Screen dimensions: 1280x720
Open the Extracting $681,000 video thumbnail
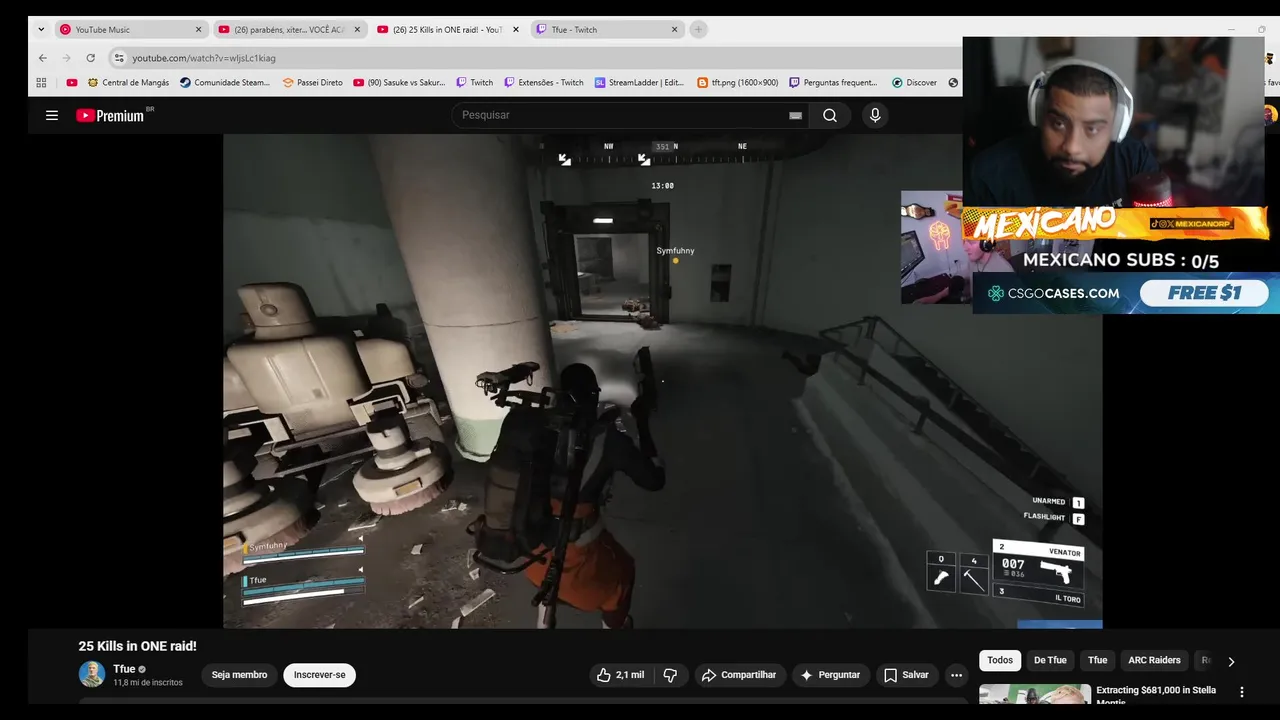(1035, 693)
